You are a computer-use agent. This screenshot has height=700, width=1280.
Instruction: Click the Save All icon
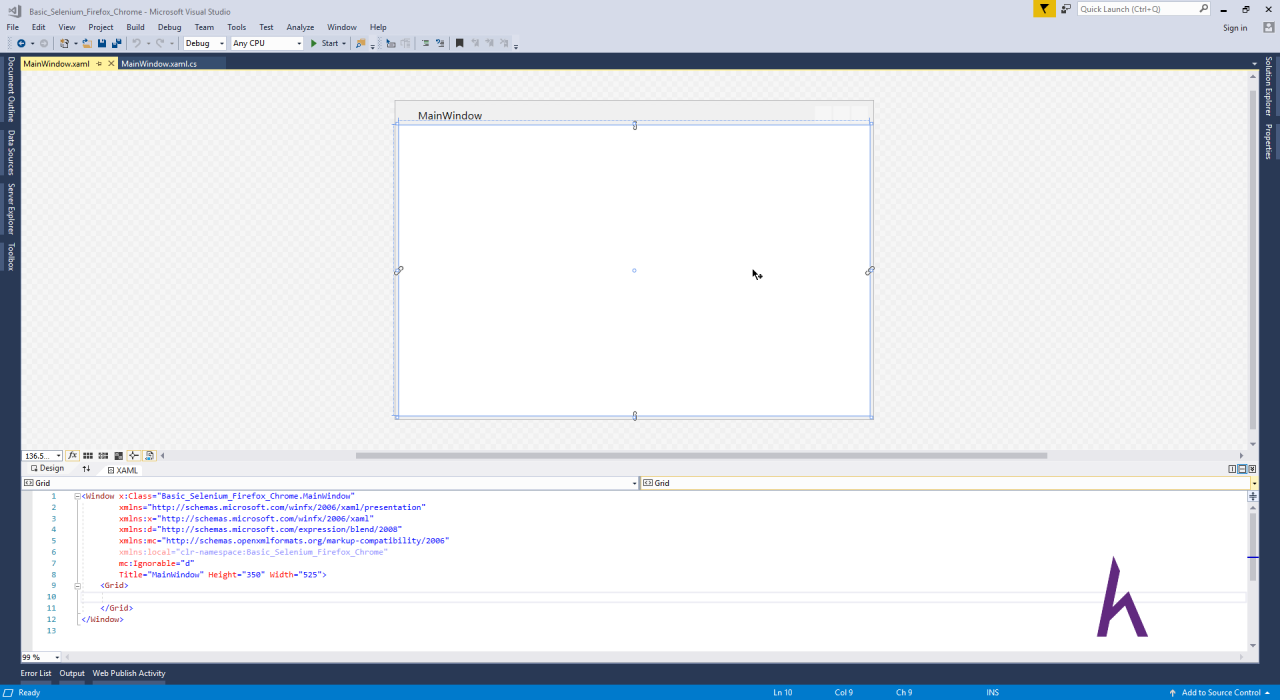tap(117, 43)
